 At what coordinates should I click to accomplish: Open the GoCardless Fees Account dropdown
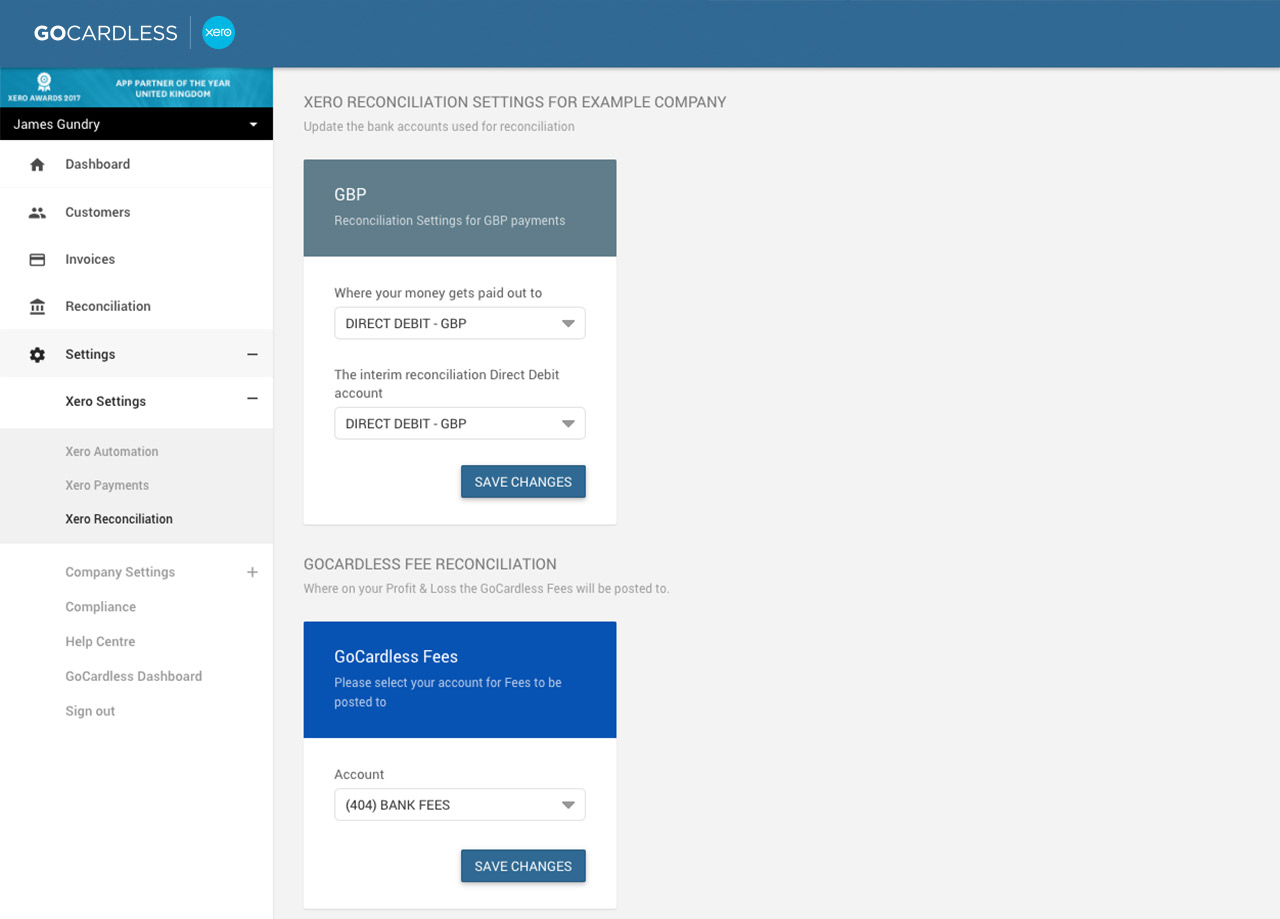coord(460,805)
